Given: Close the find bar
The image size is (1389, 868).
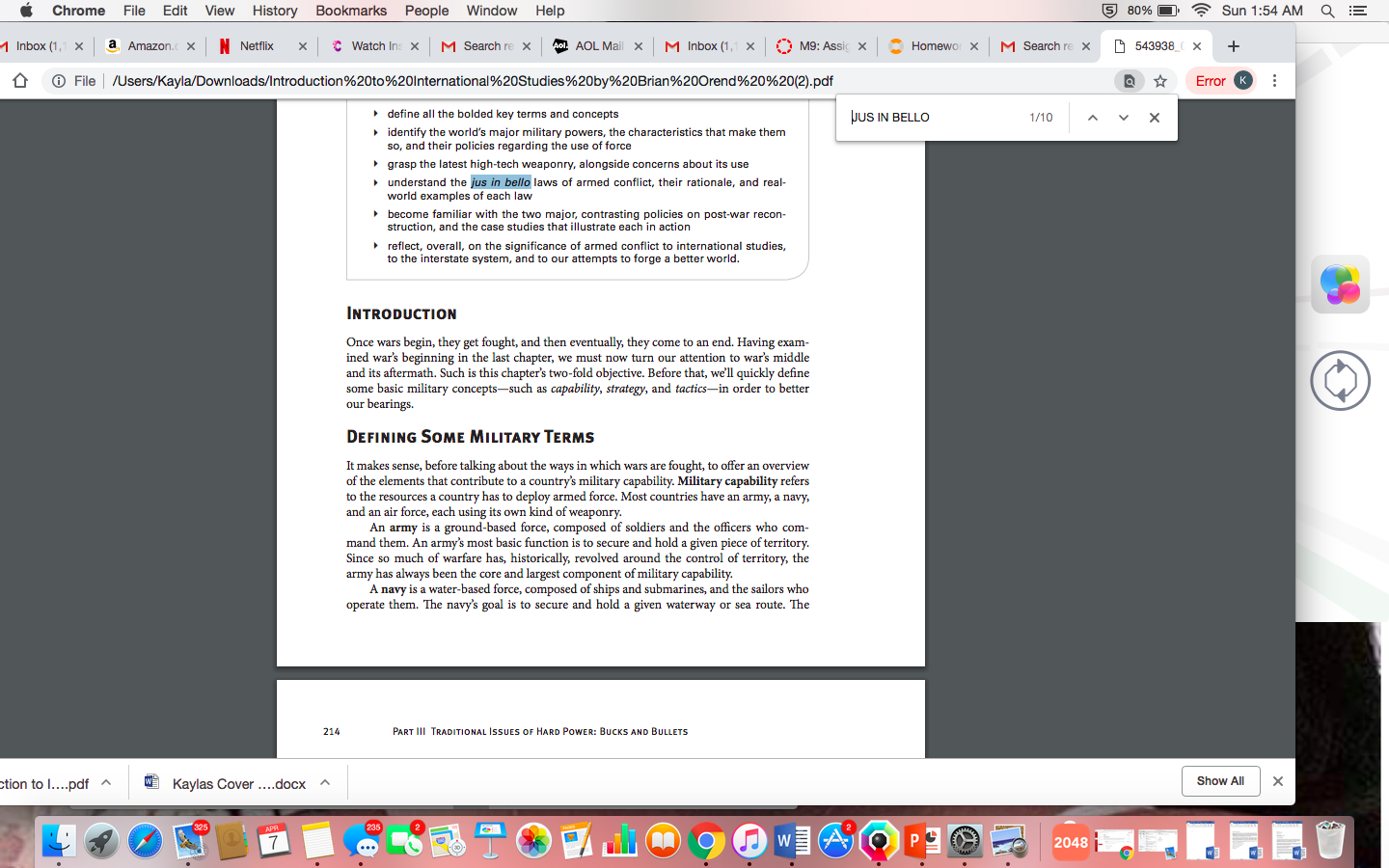Looking at the screenshot, I should (x=1154, y=118).
